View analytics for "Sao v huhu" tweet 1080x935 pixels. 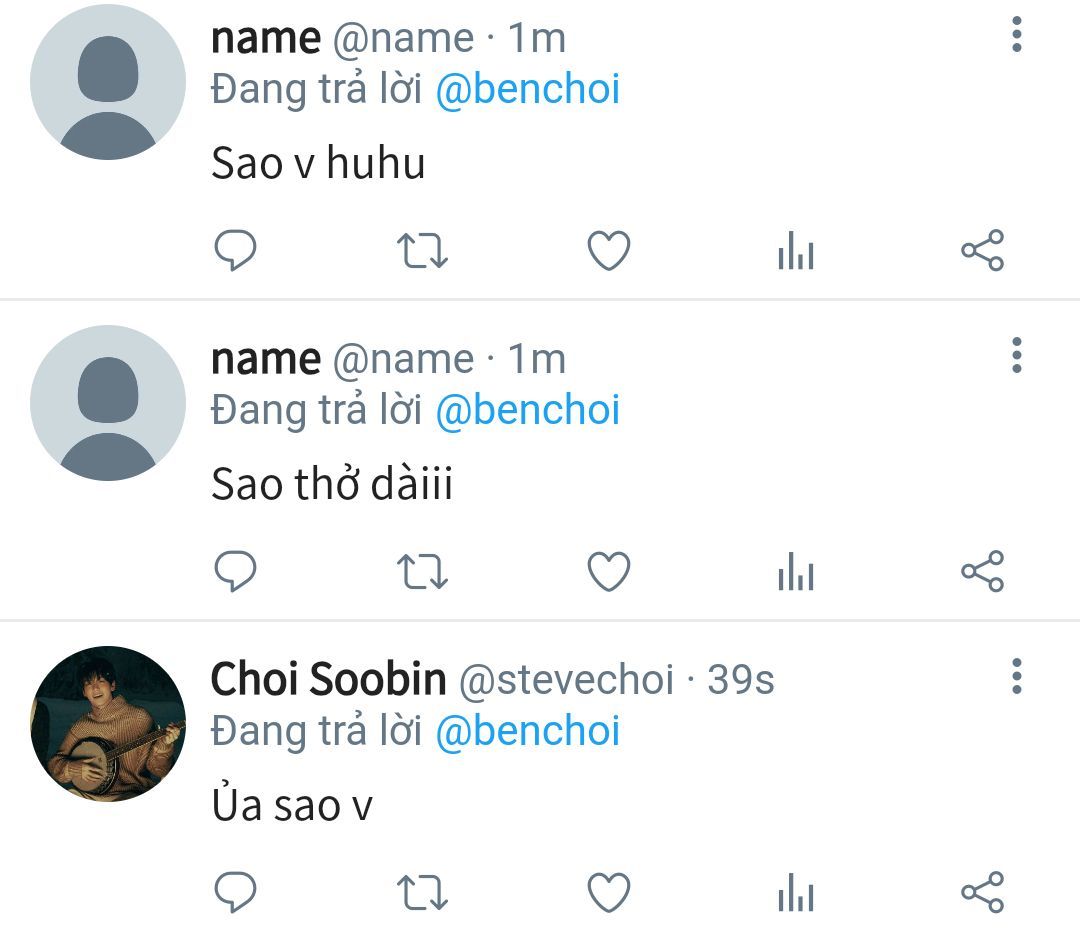796,251
